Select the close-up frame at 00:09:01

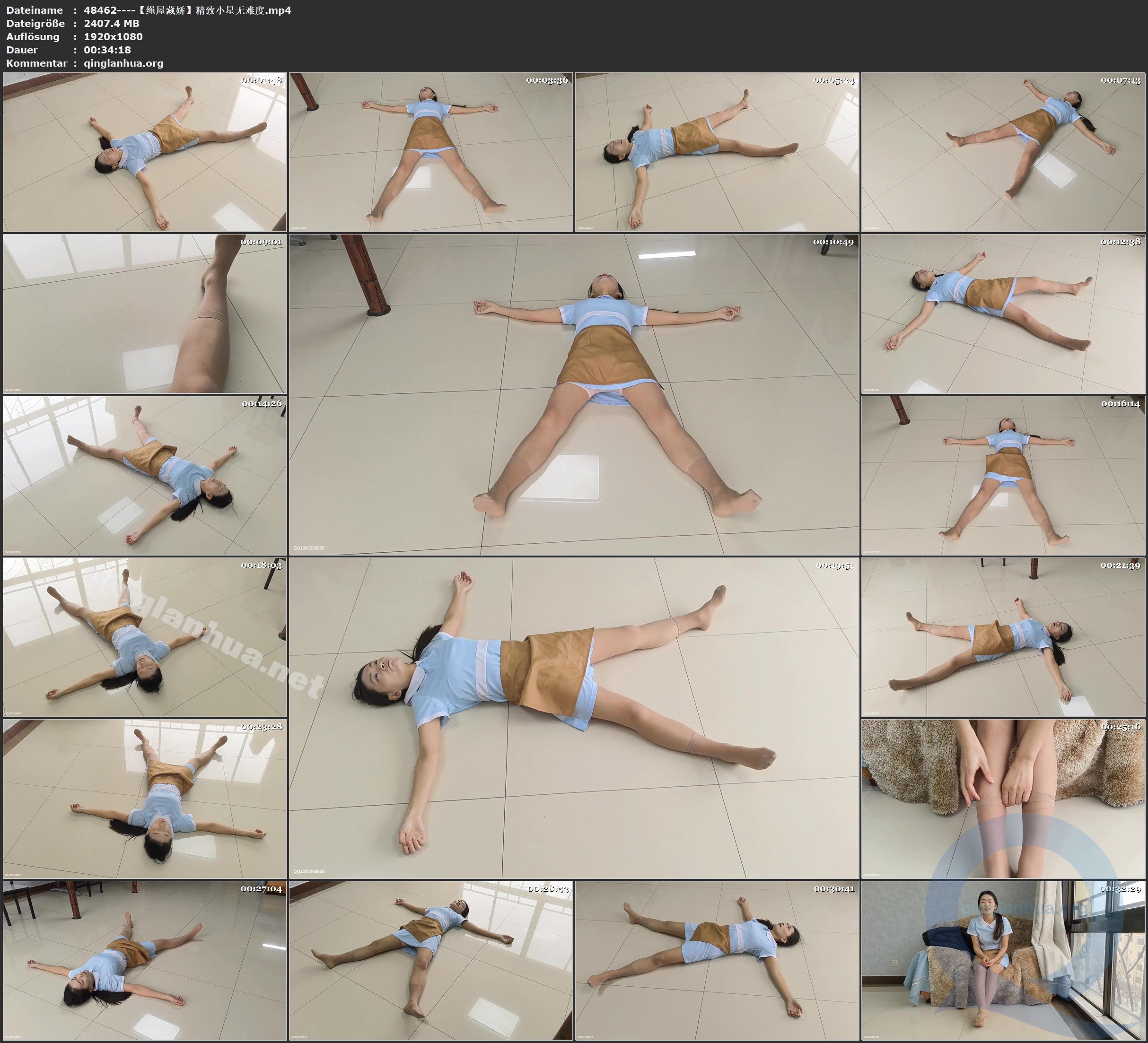145,313
